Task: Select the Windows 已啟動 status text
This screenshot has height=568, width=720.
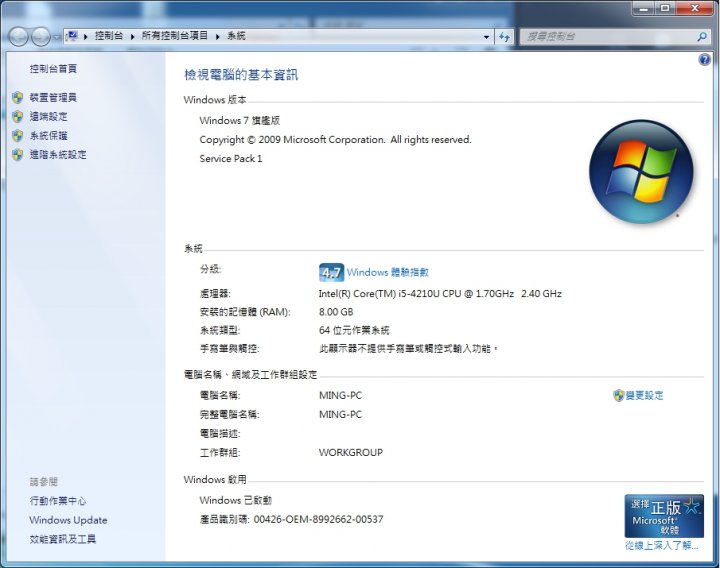Action: (x=236, y=501)
